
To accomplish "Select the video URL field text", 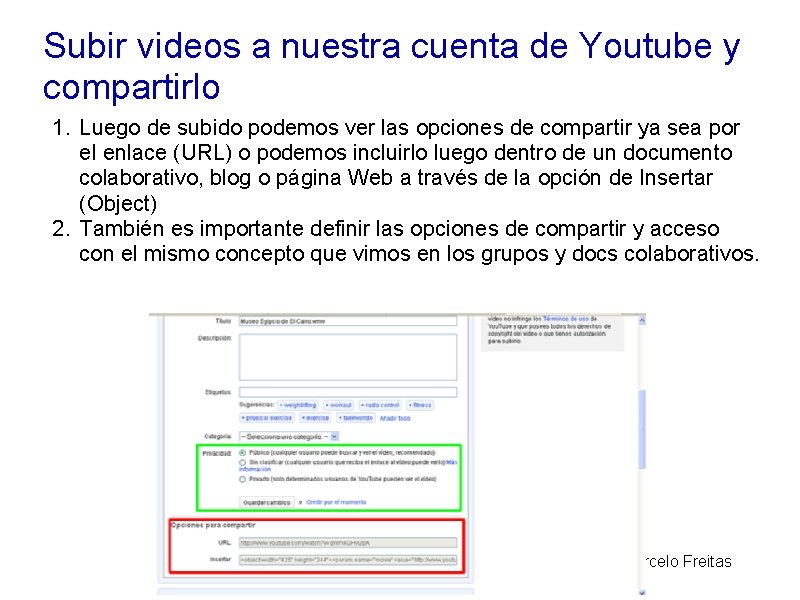I will [348, 542].
